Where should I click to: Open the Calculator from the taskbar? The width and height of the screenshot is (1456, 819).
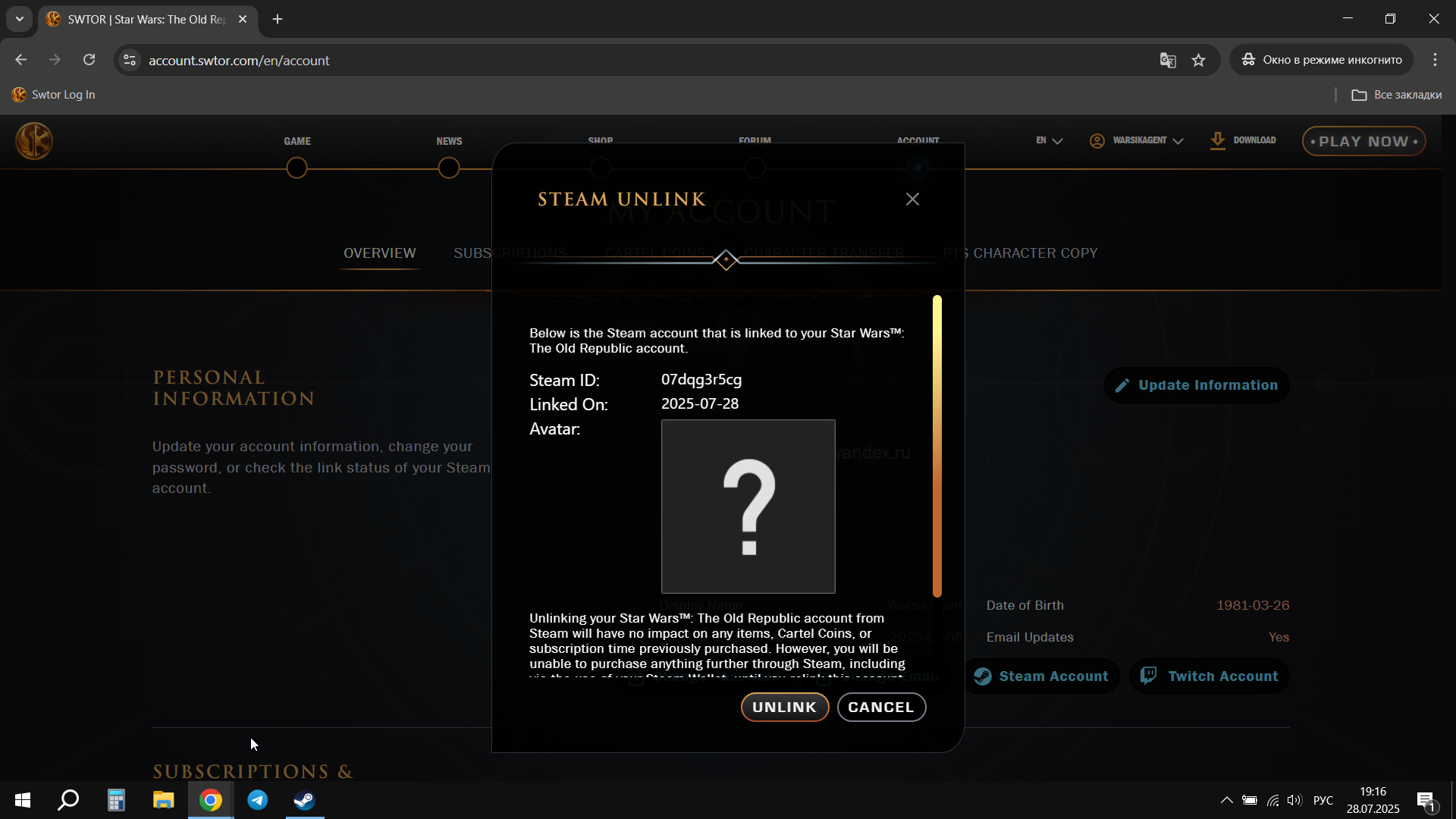(x=116, y=800)
